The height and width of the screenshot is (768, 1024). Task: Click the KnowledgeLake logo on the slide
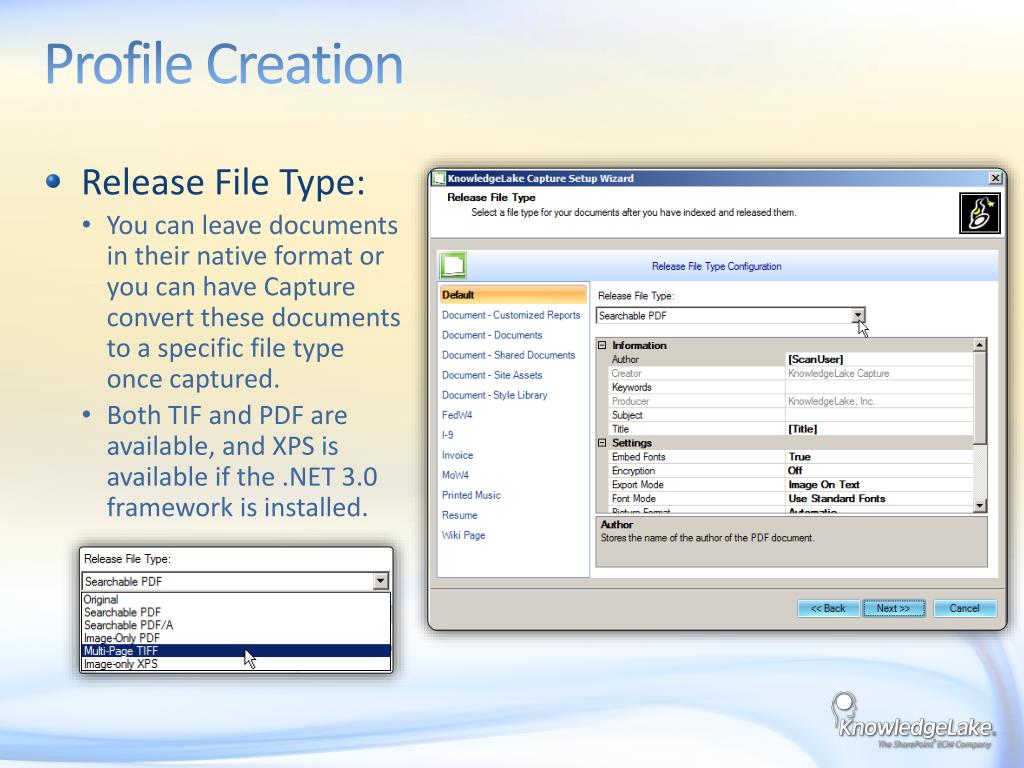pyautogui.click(x=913, y=720)
